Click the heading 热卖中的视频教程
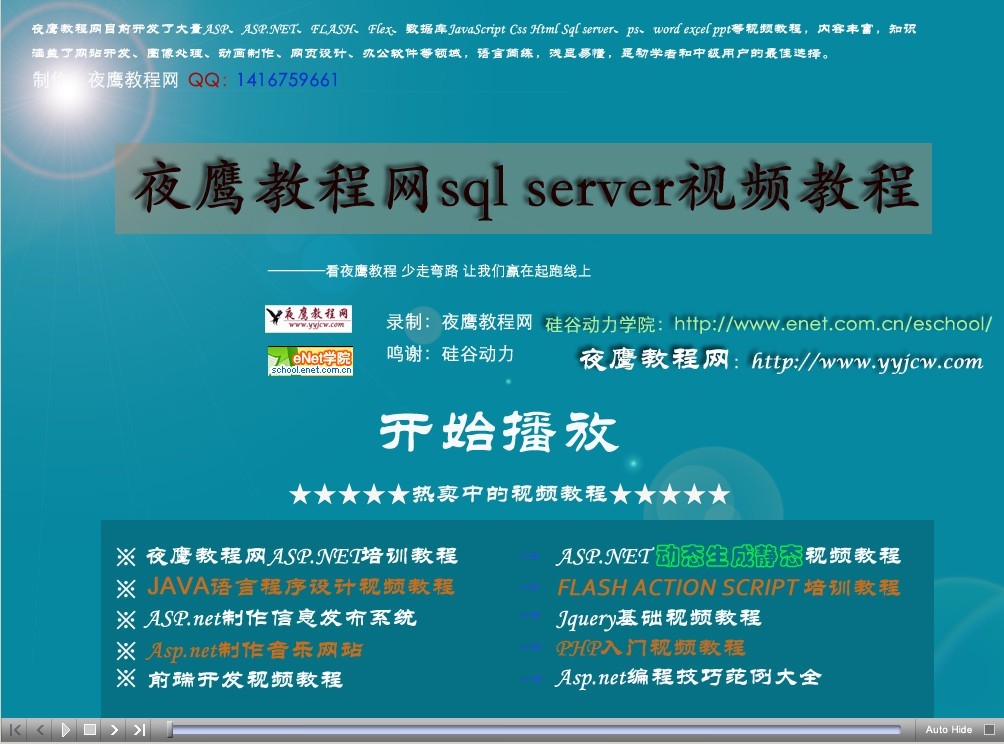The height and width of the screenshot is (744, 1004). (x=509, y=494)
